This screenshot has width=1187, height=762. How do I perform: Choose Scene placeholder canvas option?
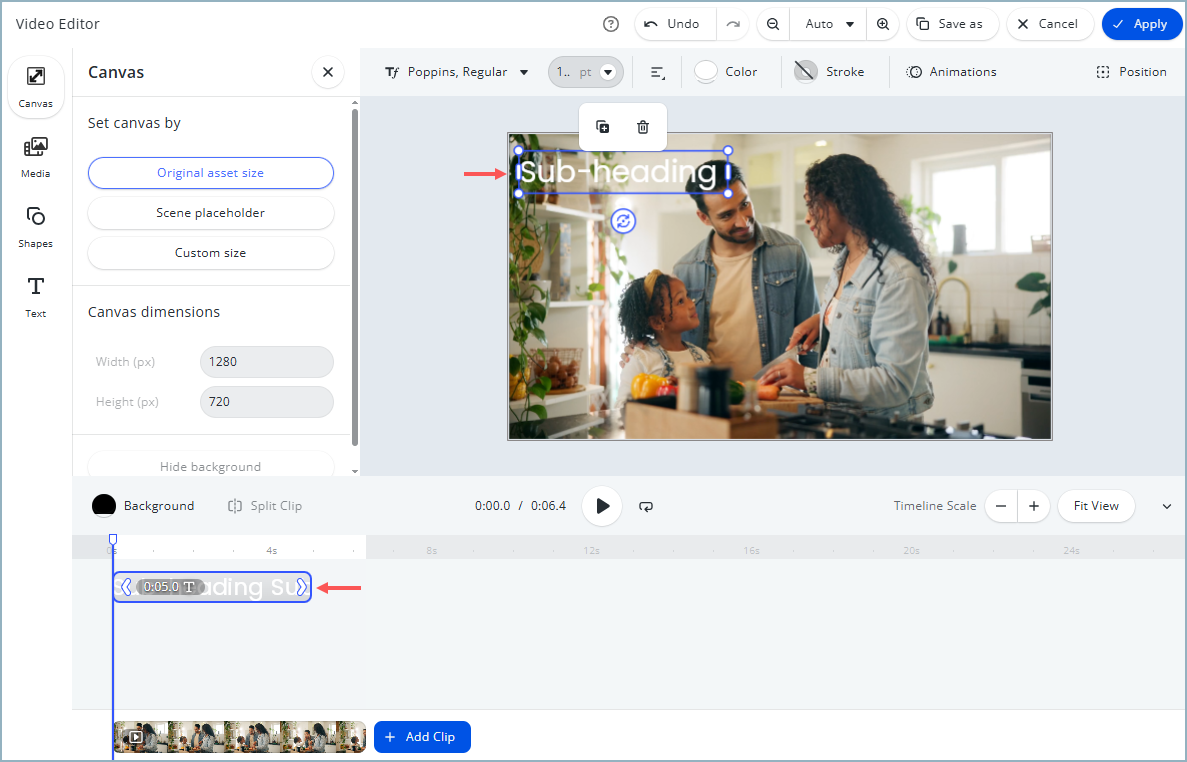(210, 213)
